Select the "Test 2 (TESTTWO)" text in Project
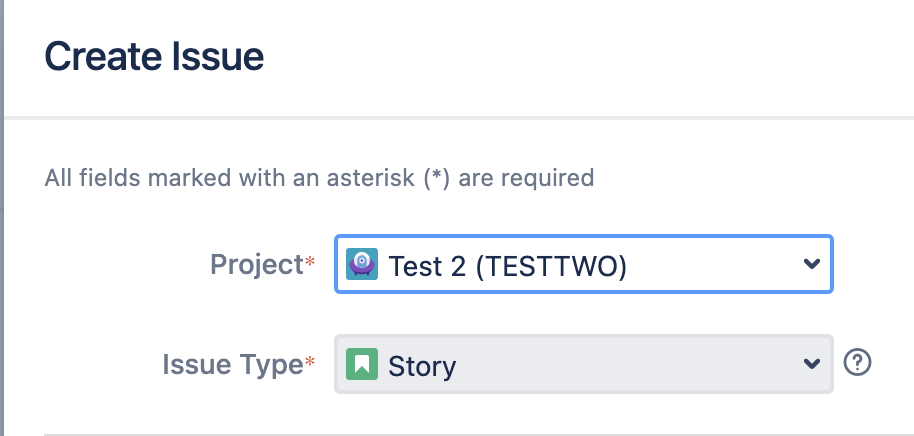 click(507, 266)
